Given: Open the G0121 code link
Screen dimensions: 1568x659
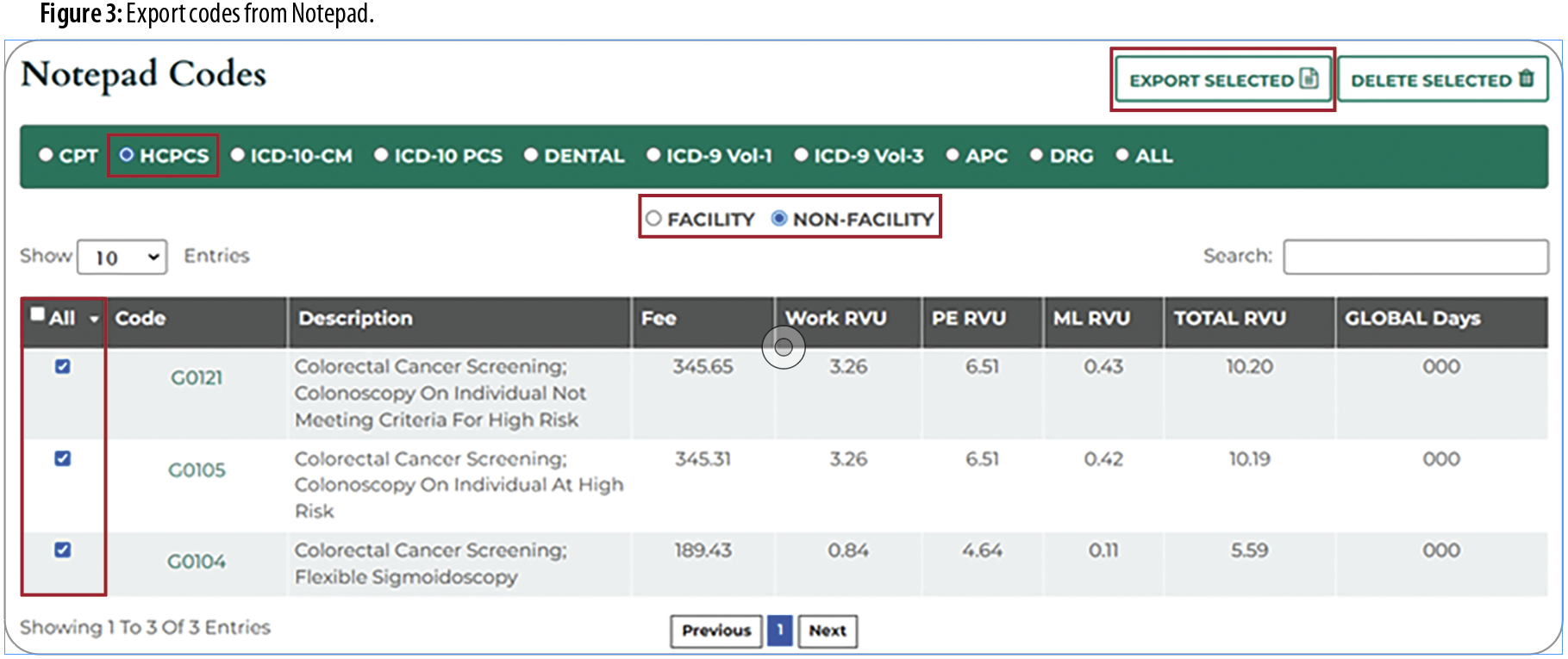Looking at the screenshot, I should pos(197,378).
